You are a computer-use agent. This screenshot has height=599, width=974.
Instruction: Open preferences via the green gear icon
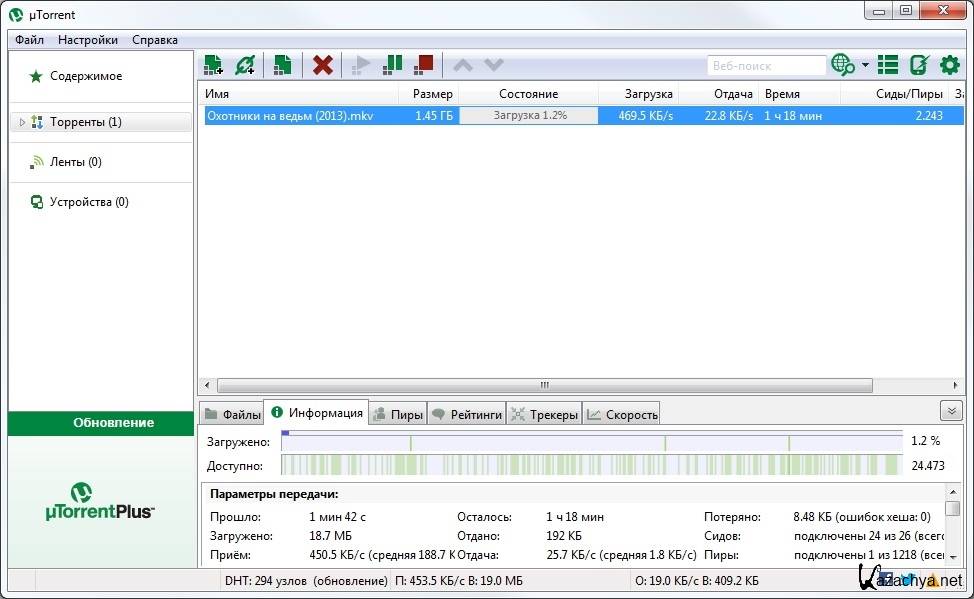point(949,65)
